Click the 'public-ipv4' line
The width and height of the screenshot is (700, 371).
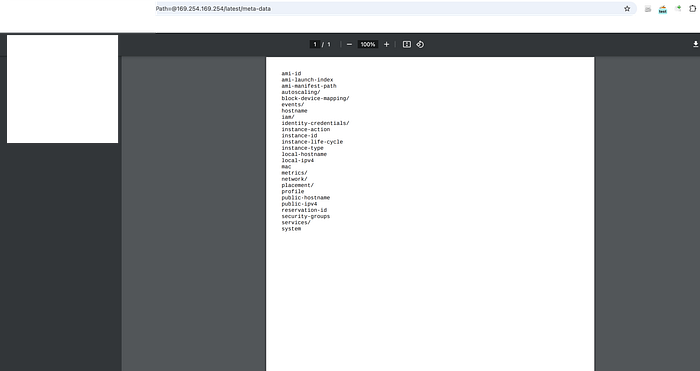pos(299,204)
